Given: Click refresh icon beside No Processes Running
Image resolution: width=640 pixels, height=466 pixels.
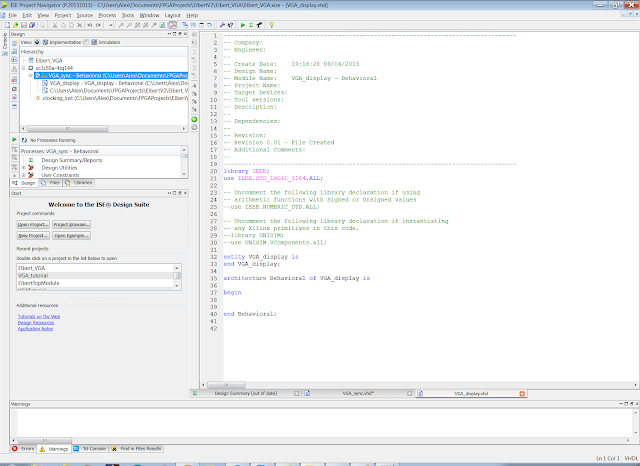Looking at the screenshot, I should coord(24,140).
